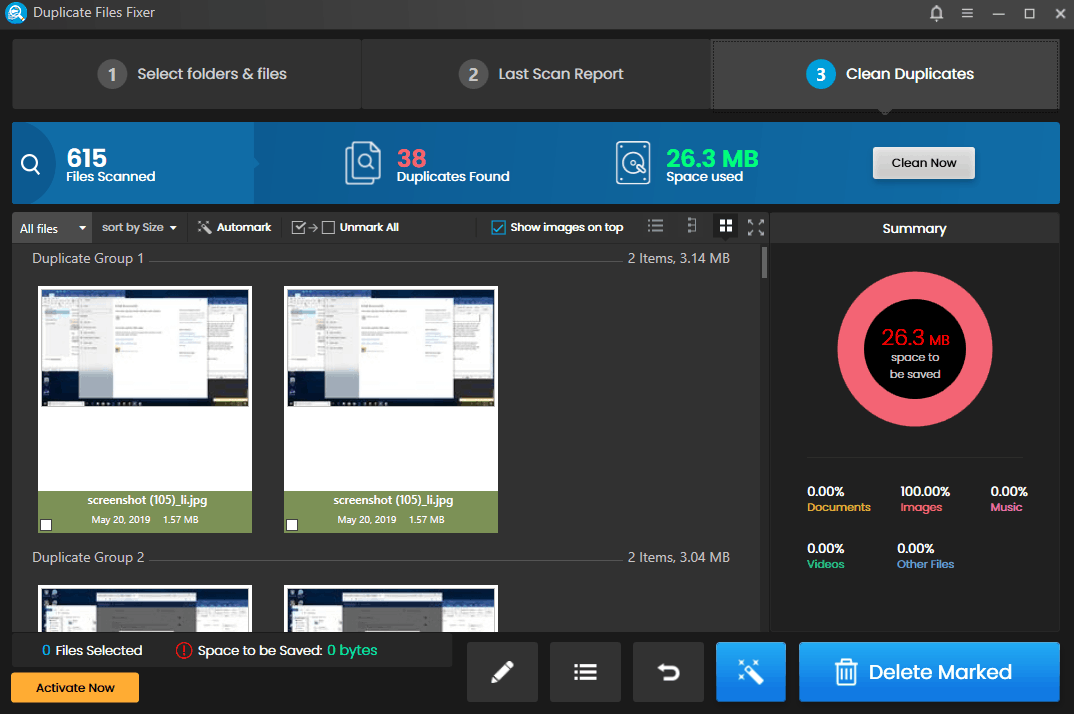This screenshot has height=714, width=1074.
Task: Click the blue magic wand automark button
Action: [751, 672]
